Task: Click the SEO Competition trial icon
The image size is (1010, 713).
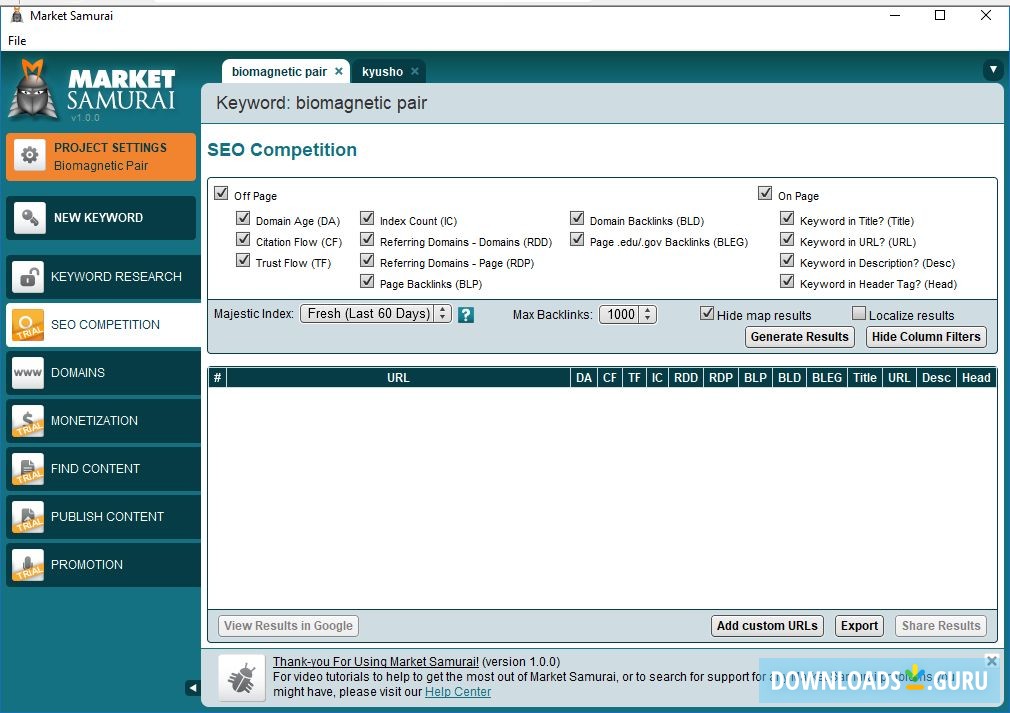Action: tap(28, 325)
